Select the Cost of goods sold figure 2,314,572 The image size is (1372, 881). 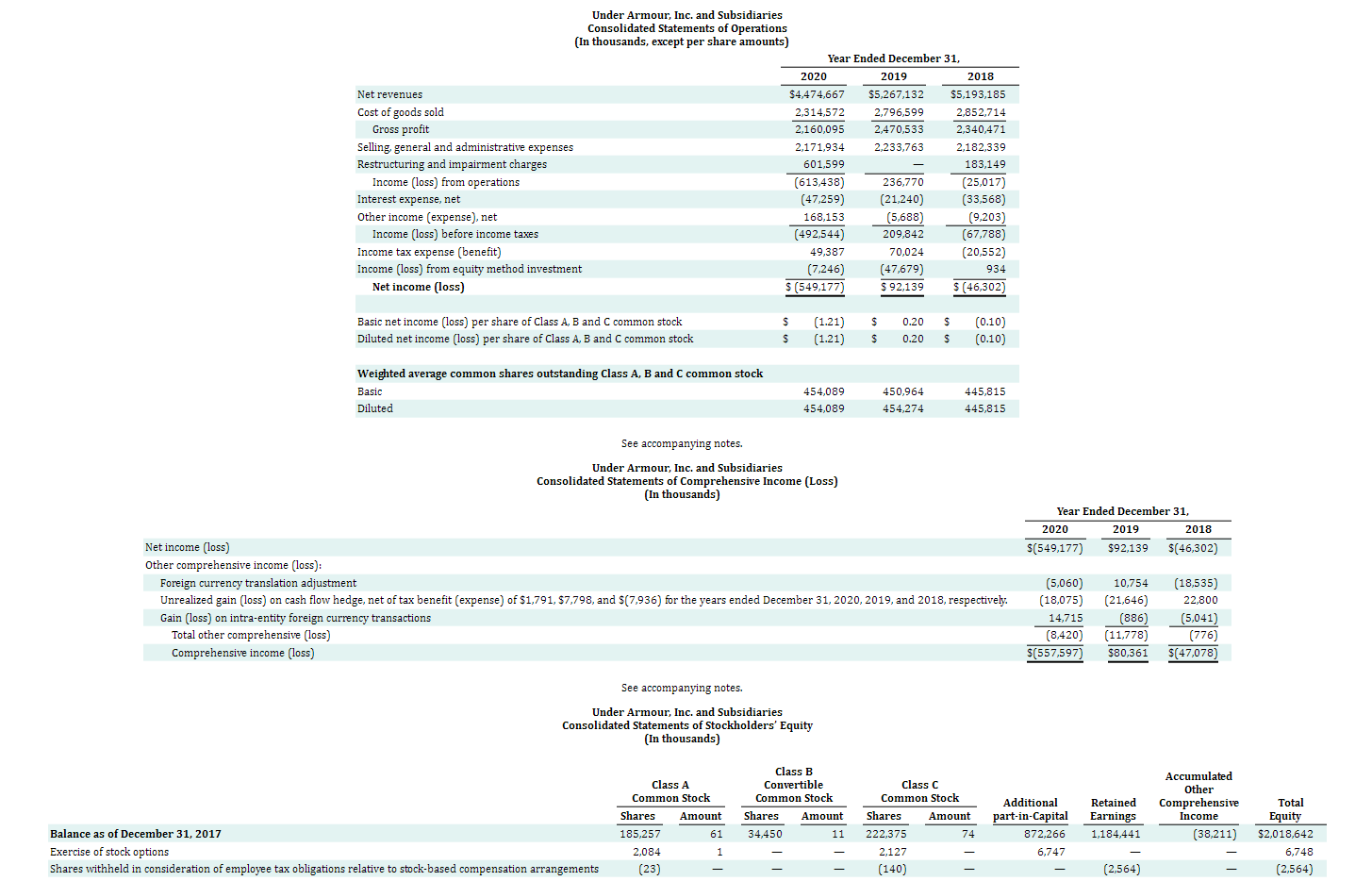click(819, 111)
